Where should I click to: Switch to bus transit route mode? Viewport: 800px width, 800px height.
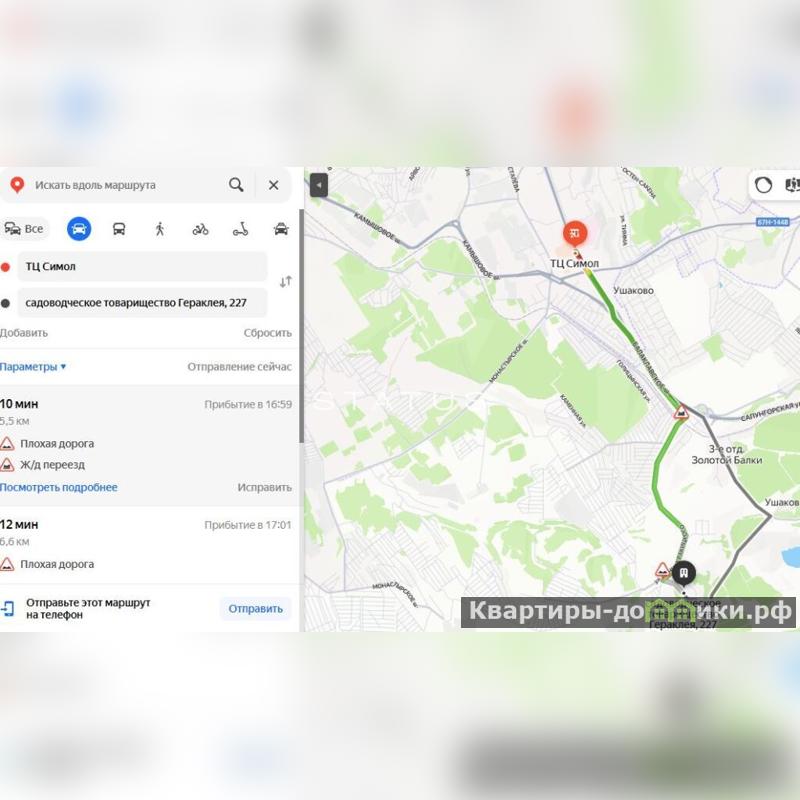tap(119, 229)
